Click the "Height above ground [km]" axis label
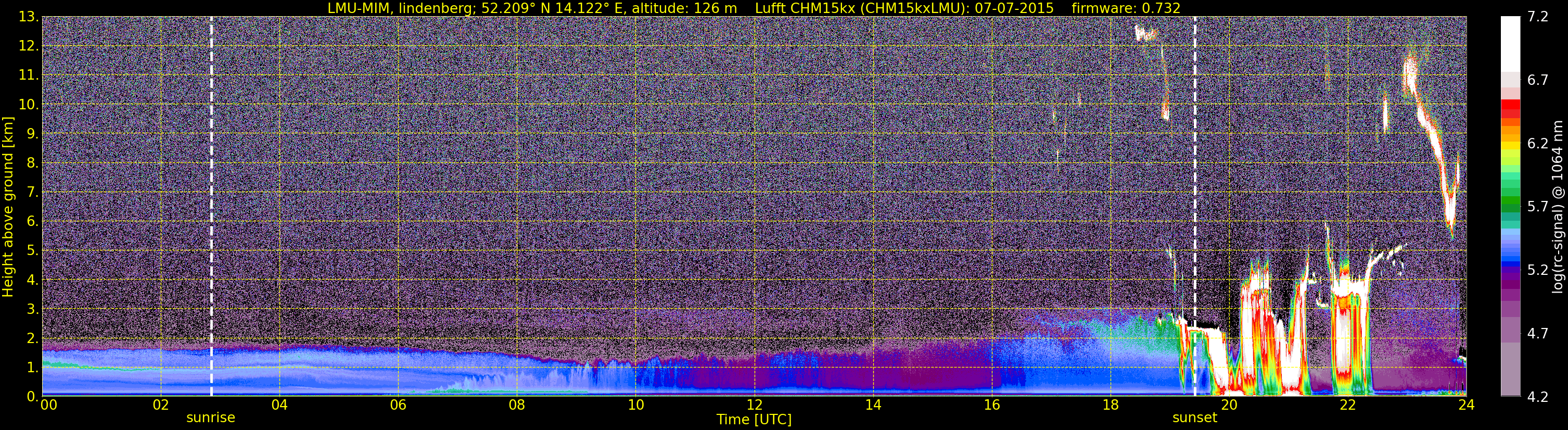The width and height of the screenshot is (1568, 430). pyautogui.click(x=8, y=207)
